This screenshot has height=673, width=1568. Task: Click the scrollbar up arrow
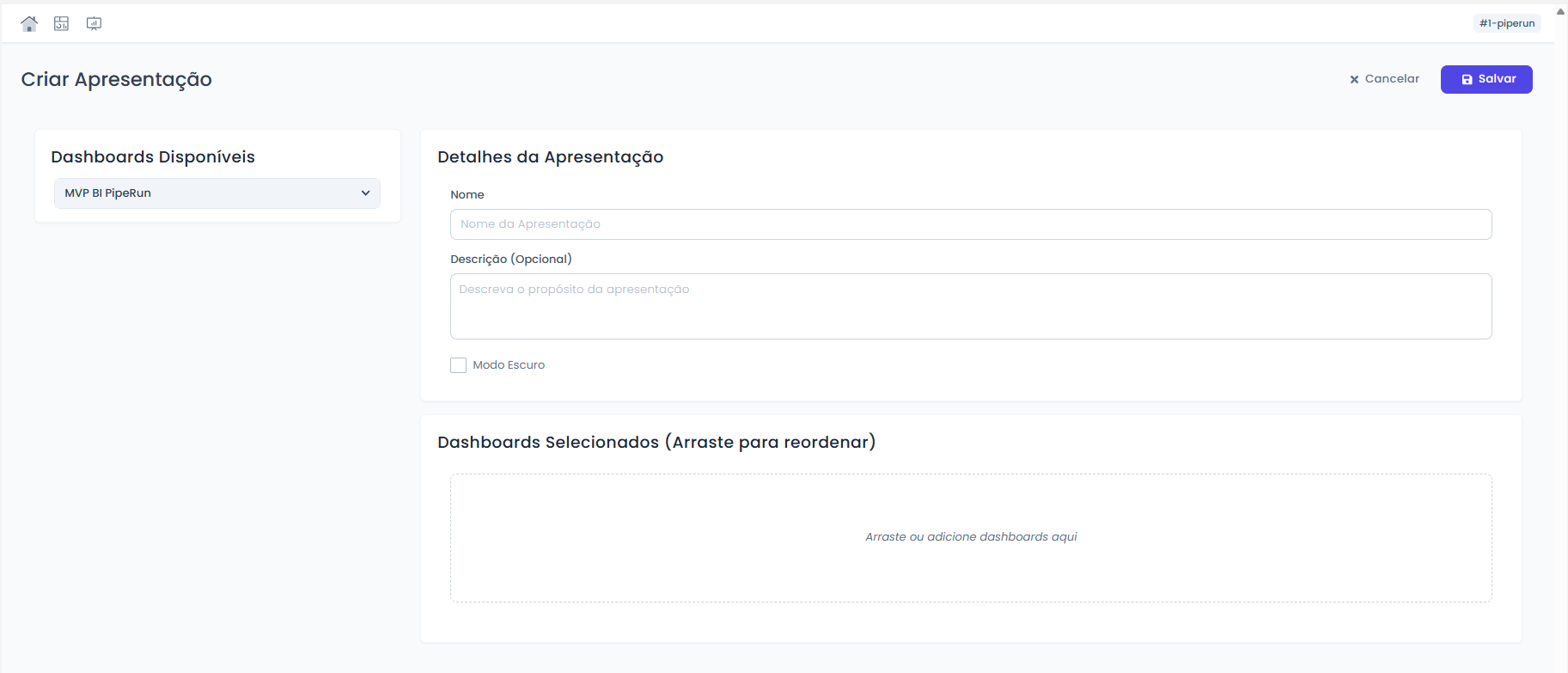point(1560,11)
